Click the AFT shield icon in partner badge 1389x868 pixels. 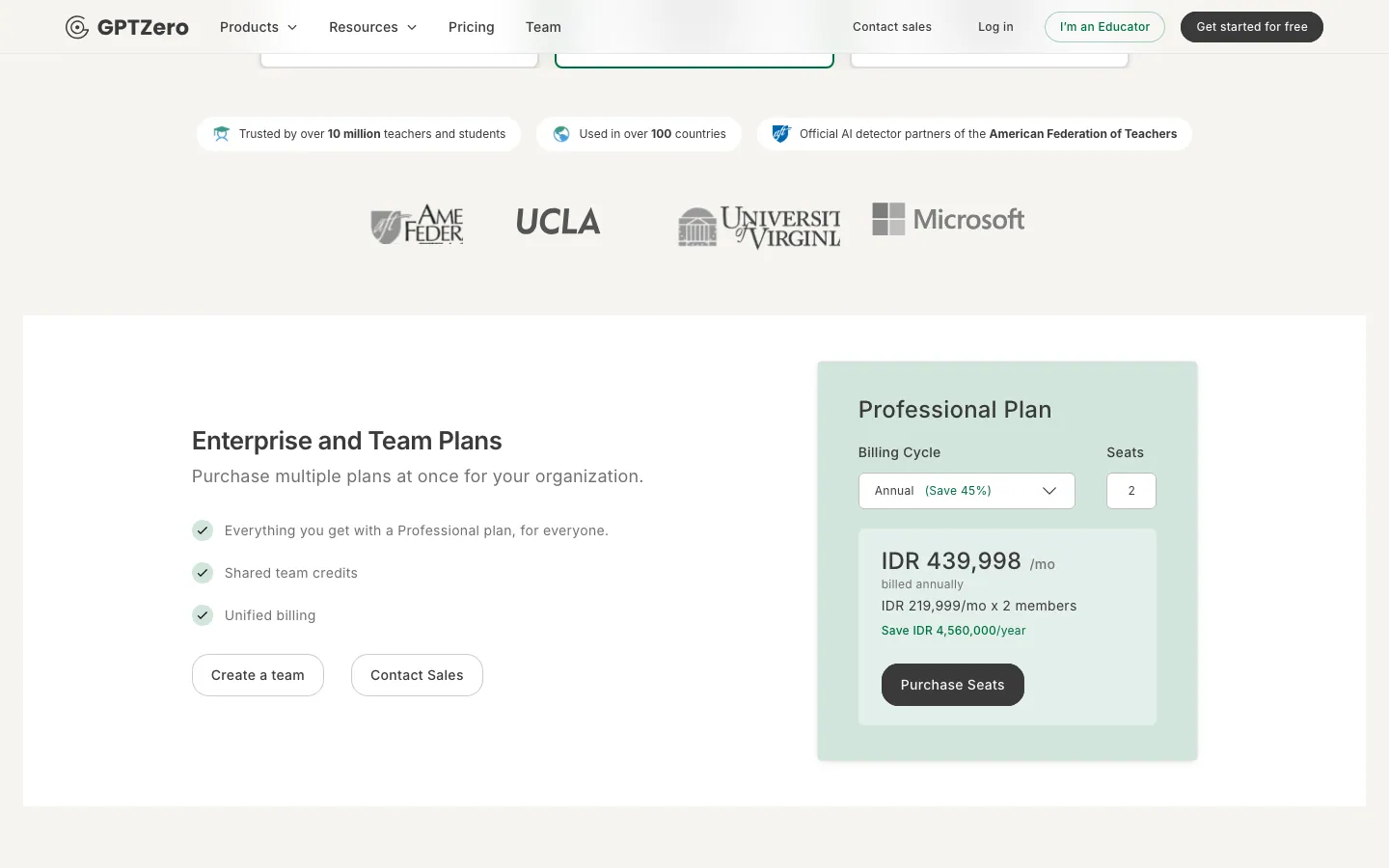(781, 134)
